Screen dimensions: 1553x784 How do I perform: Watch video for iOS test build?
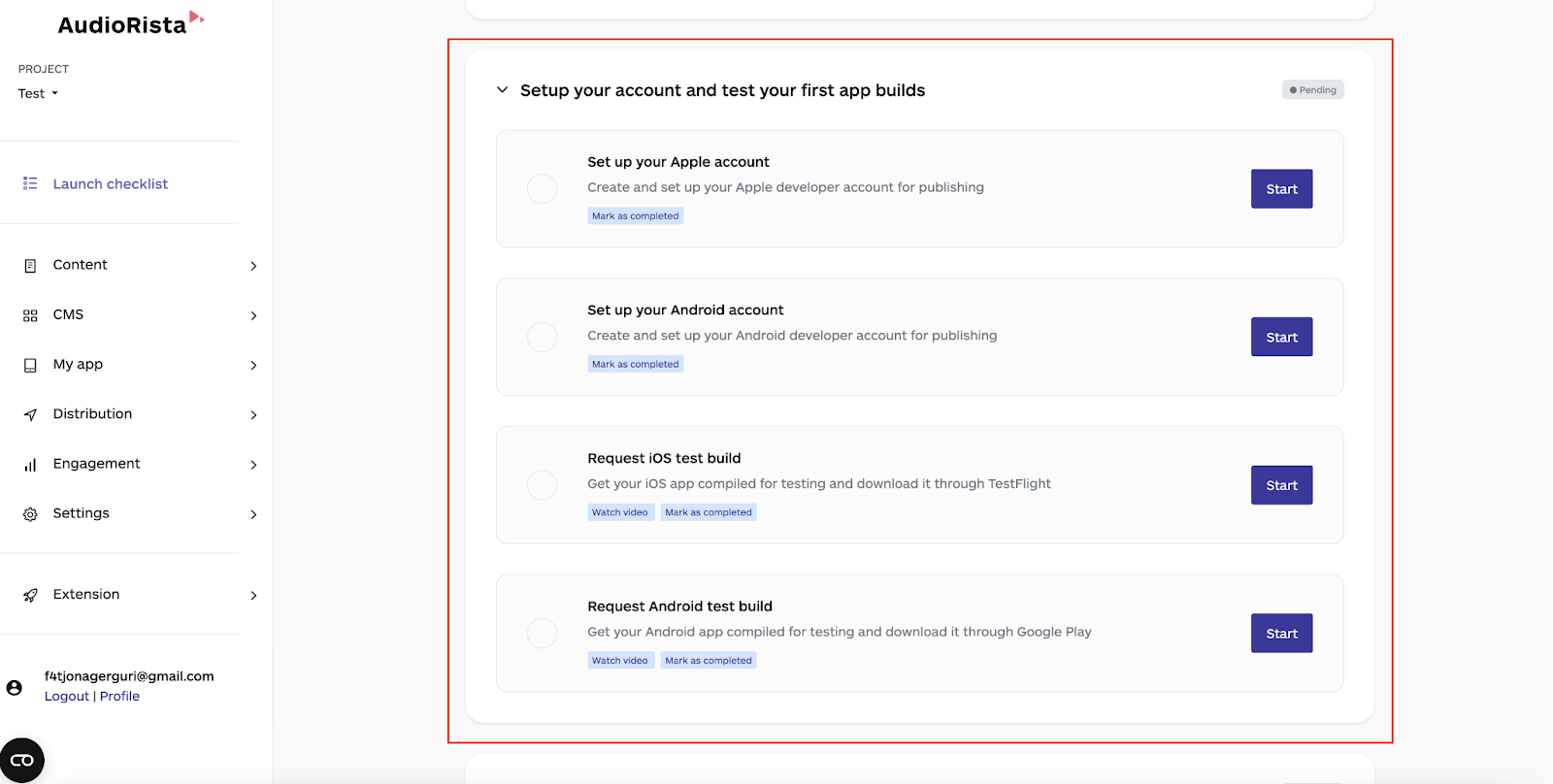(x=620, y=512)
